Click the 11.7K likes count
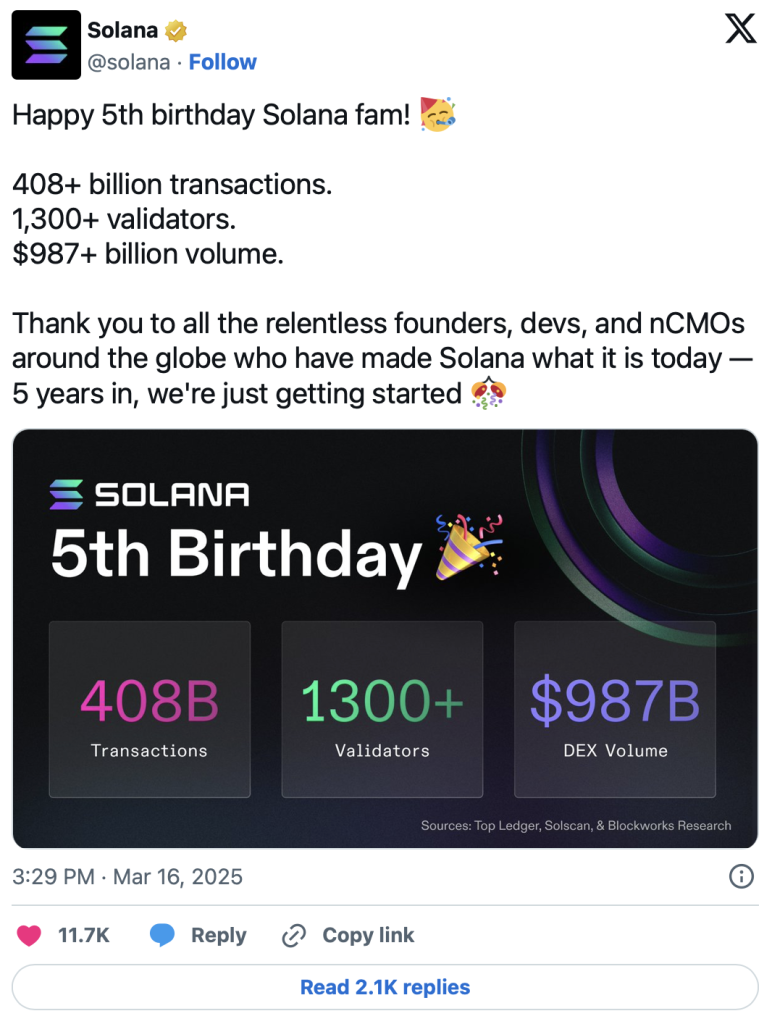This screenshot has height=1024, width=772. [84, 935]
